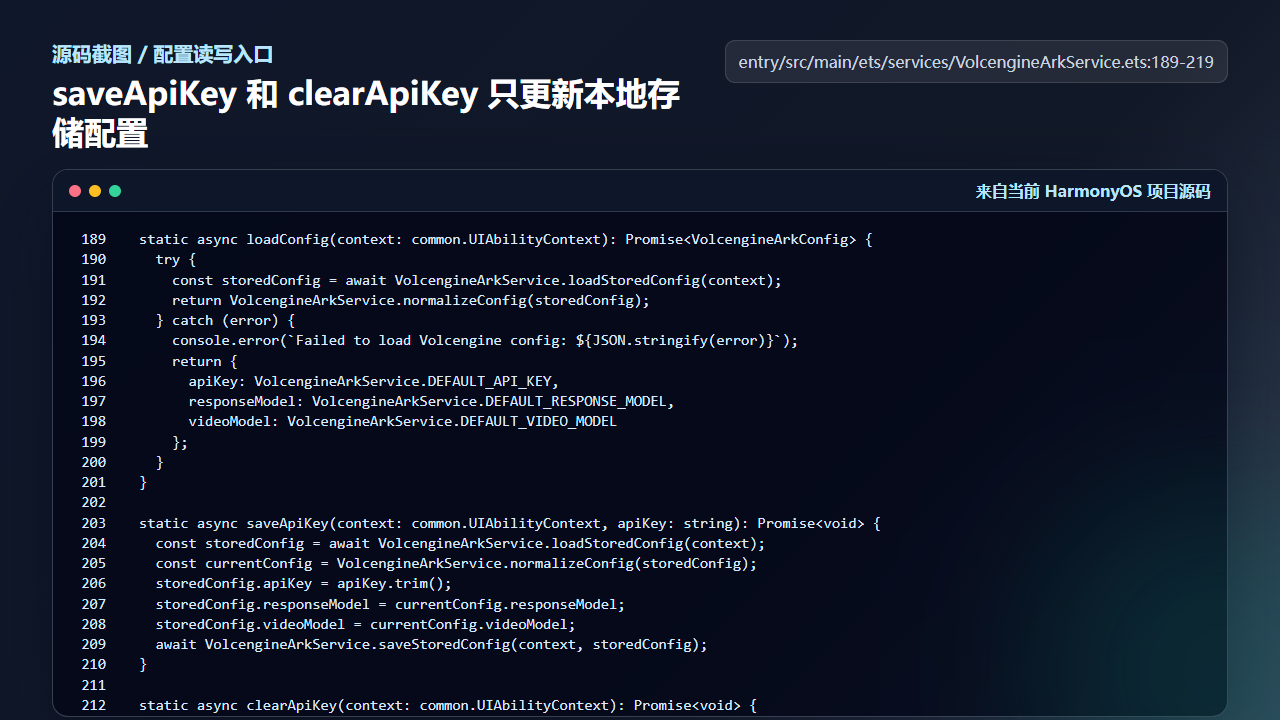This screenshot has height=720, width=1280.
Task: Click the 'try {' line 190
Action: tap(176, 259)
